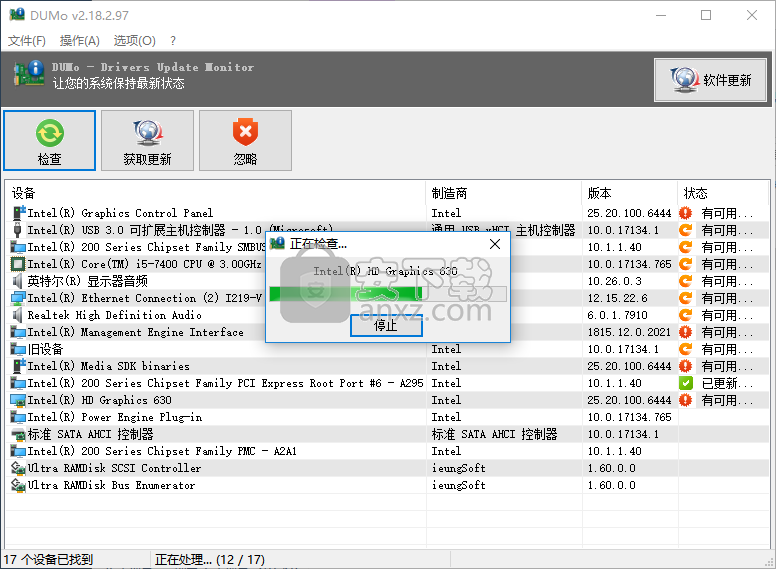The height and width of the screenshot is (569, 776).
Task: Select the Ultra RAMDisk Bus Enumerator row
Action: click(387, 485)
